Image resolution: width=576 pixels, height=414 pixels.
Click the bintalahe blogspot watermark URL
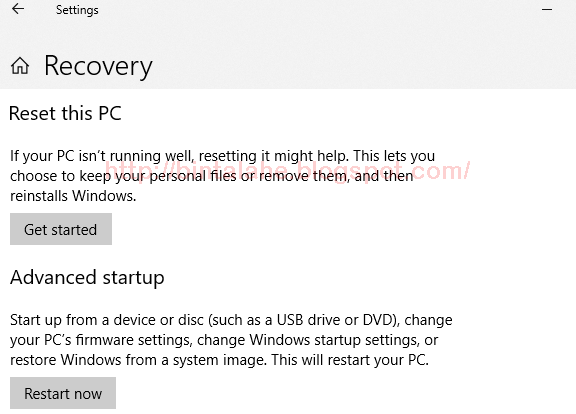pos(288,171)
